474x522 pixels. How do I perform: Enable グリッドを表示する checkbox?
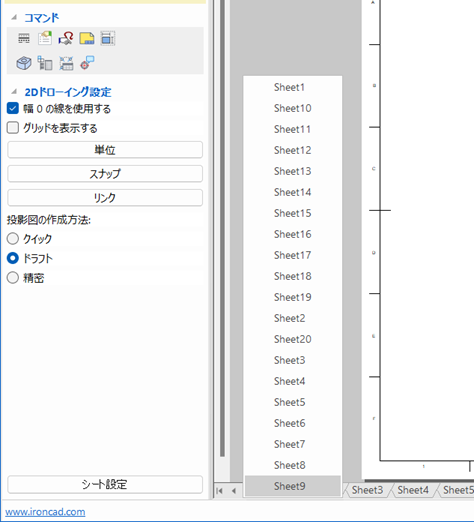(13, 128)
